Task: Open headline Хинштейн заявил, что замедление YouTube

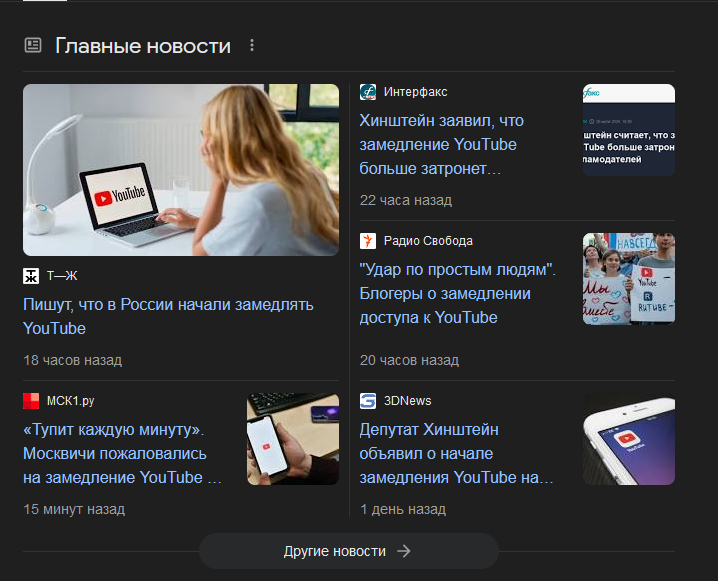Action: [x=441, y=145]
